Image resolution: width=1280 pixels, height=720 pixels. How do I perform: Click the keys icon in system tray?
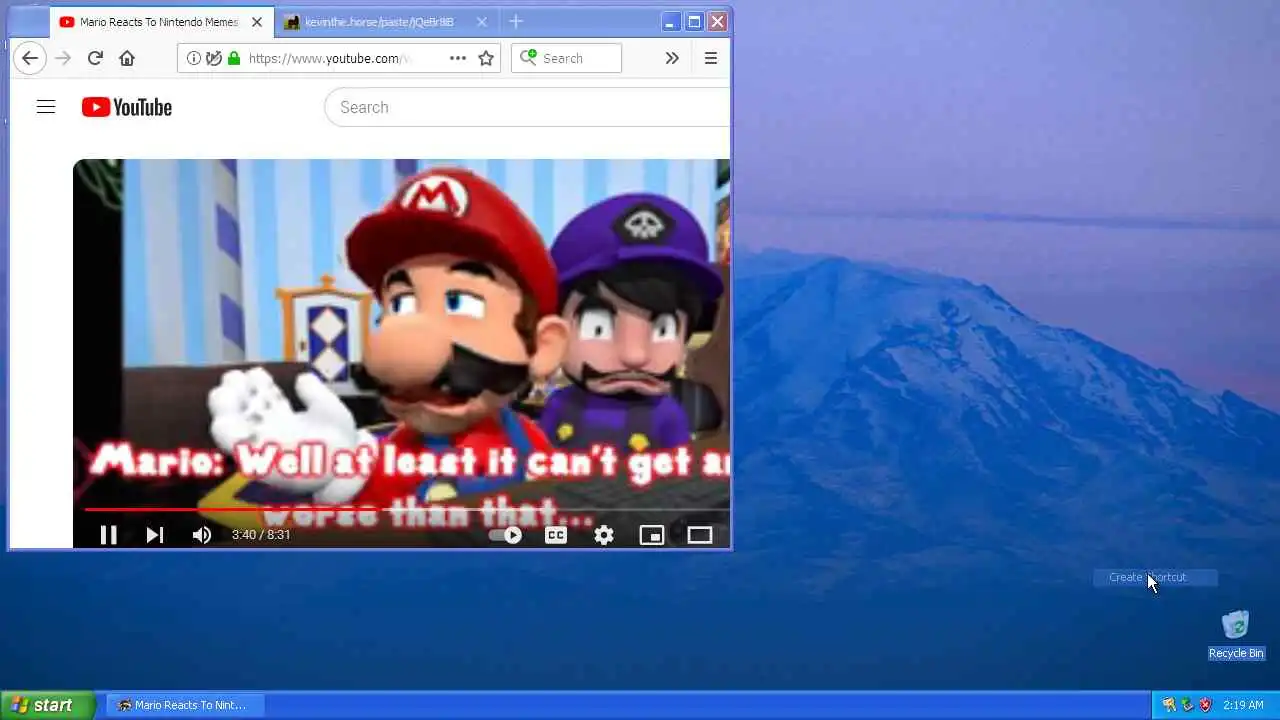[1168, 705]
